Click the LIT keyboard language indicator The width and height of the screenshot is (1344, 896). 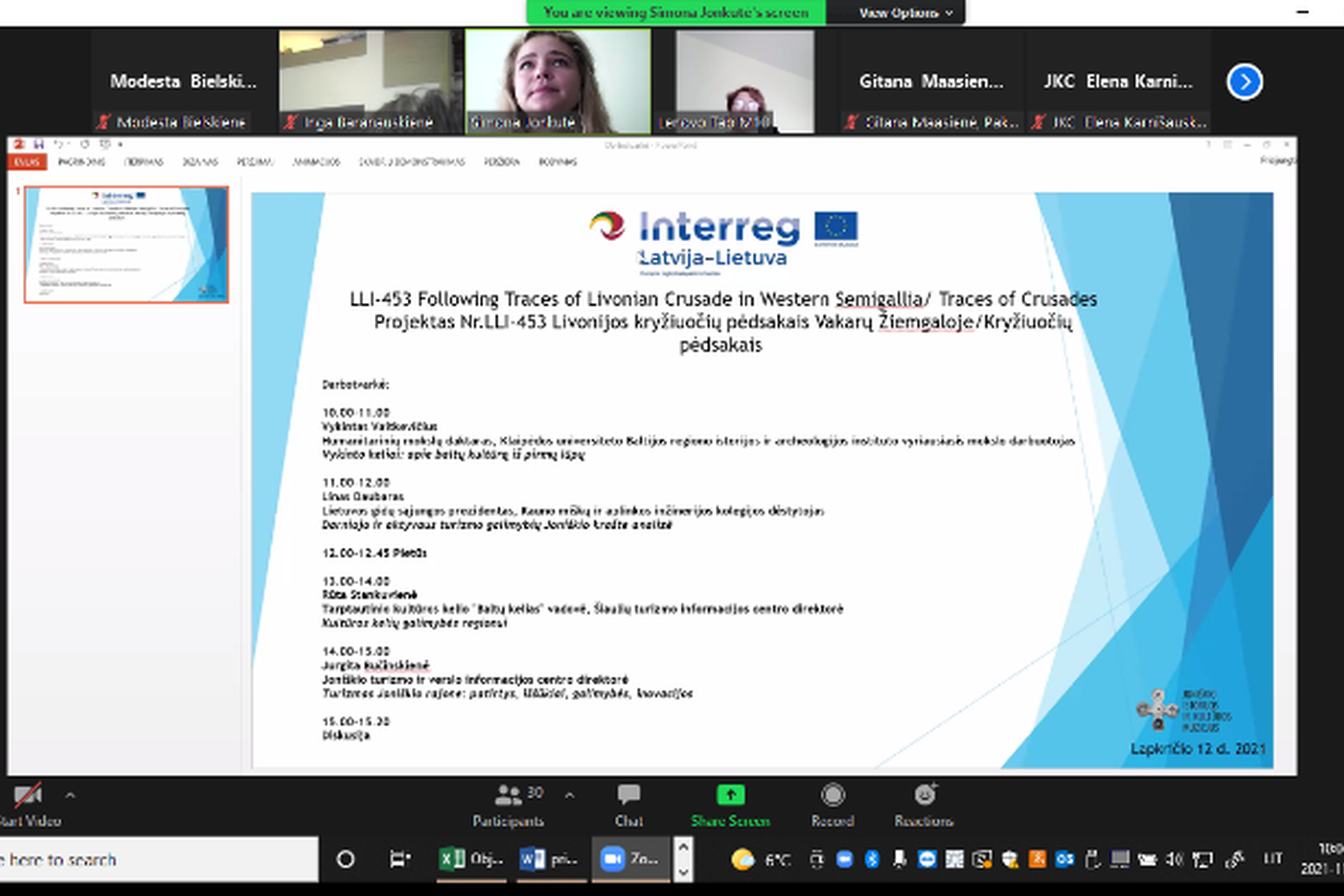click(x=1273, y=859)
